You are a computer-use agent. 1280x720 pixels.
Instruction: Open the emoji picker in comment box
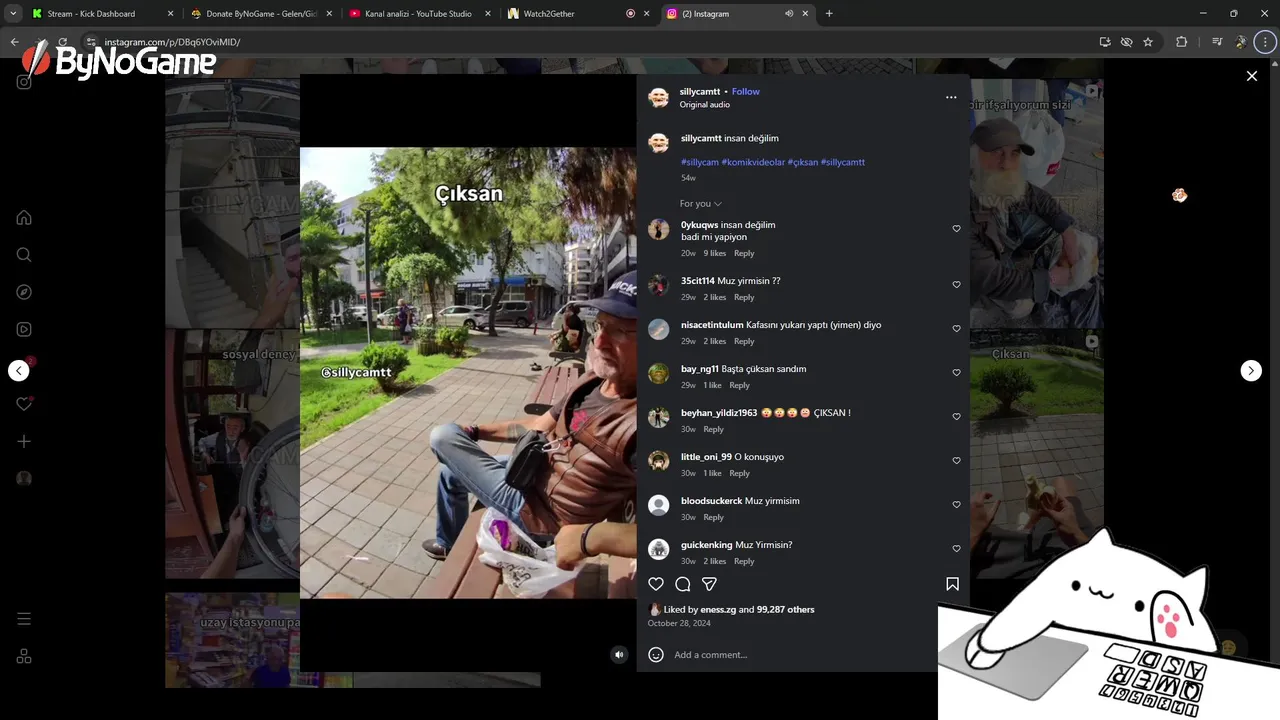click(656, 655)
